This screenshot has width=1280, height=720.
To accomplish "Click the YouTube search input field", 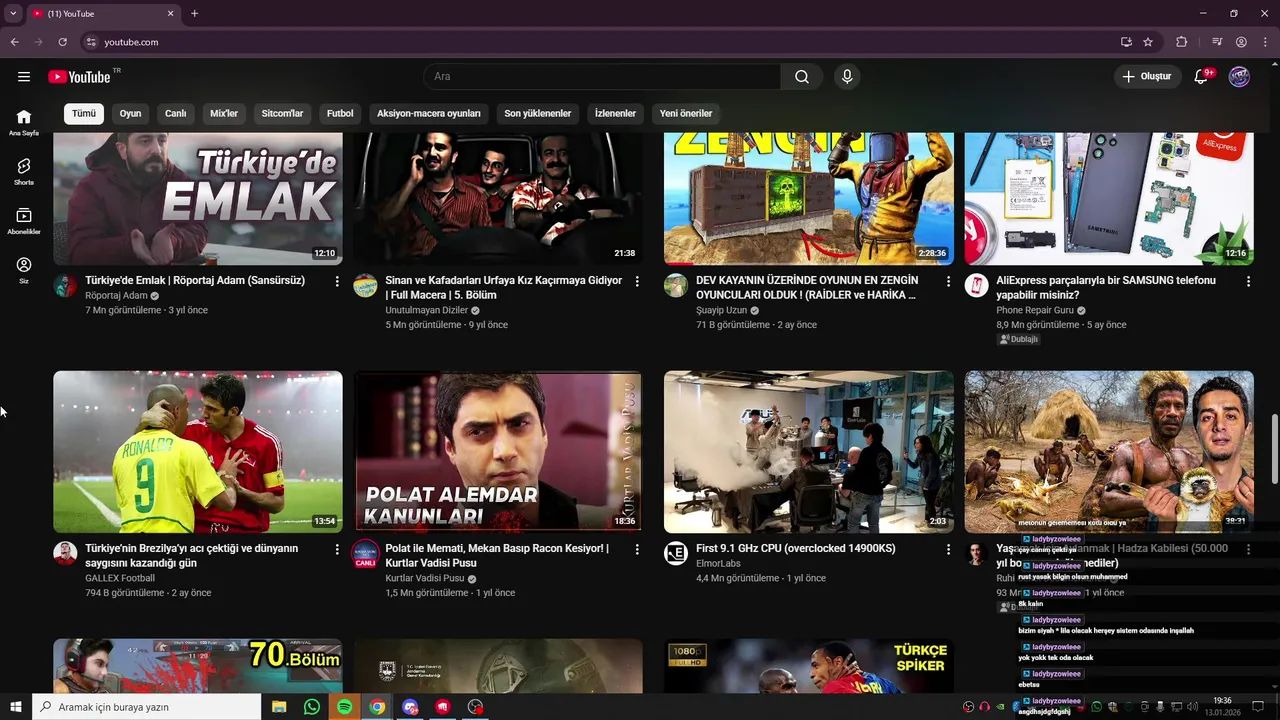I will (x=603, y=77).
